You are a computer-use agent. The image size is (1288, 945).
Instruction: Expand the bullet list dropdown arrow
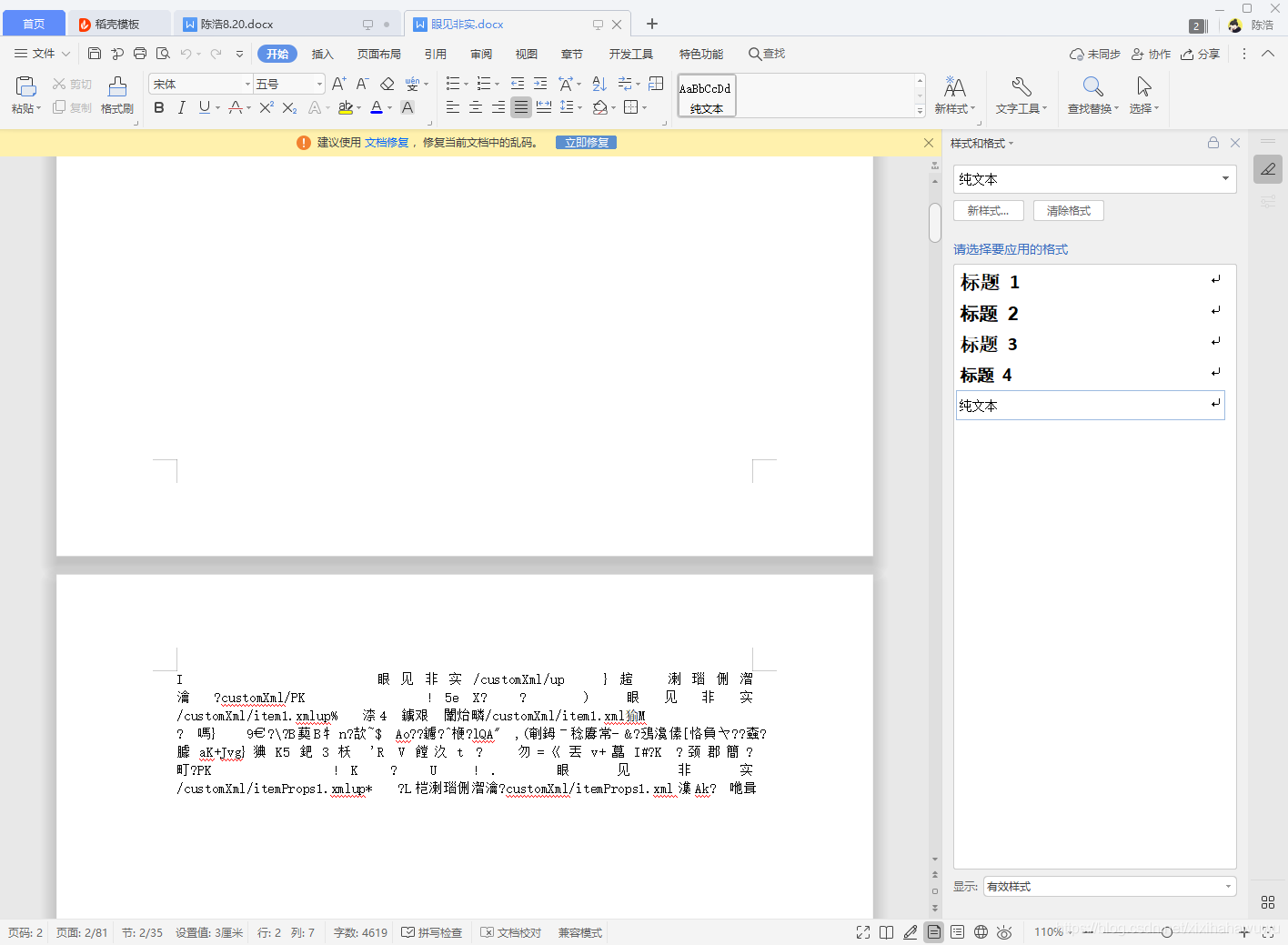tap(467, 85)
